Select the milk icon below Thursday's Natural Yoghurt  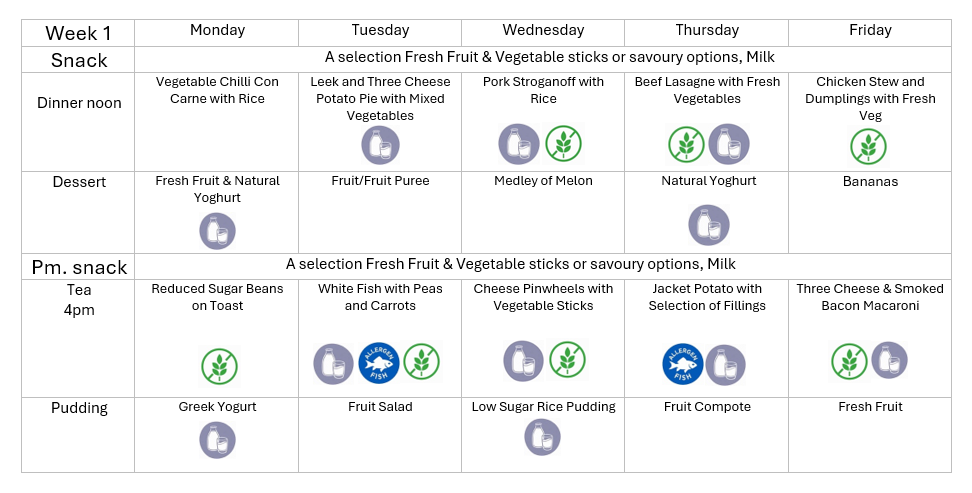pyautogui.click(x=708, y=225)
